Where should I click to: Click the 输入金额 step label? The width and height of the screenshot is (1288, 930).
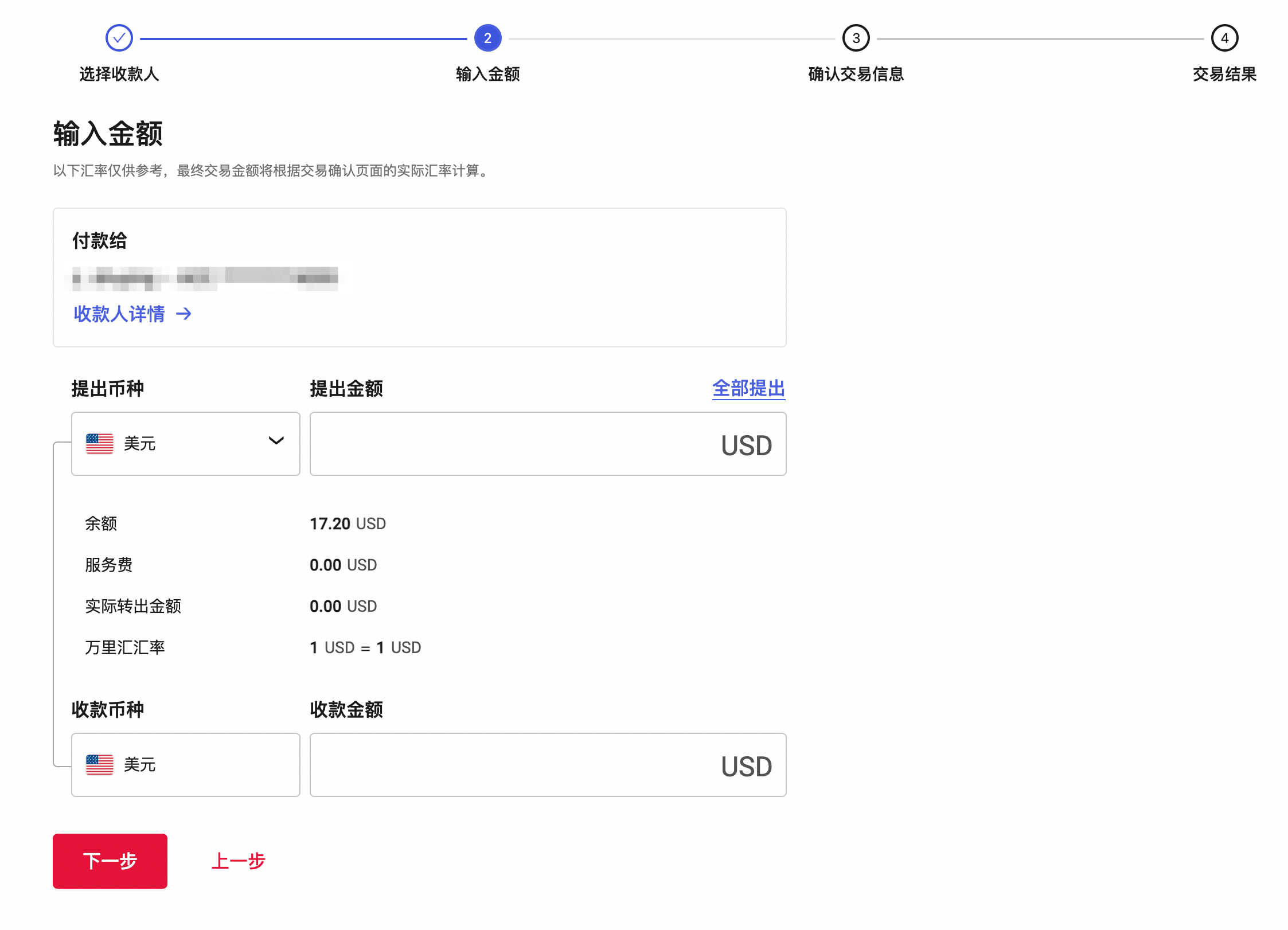pyautogui.click(x=487, y=74)
